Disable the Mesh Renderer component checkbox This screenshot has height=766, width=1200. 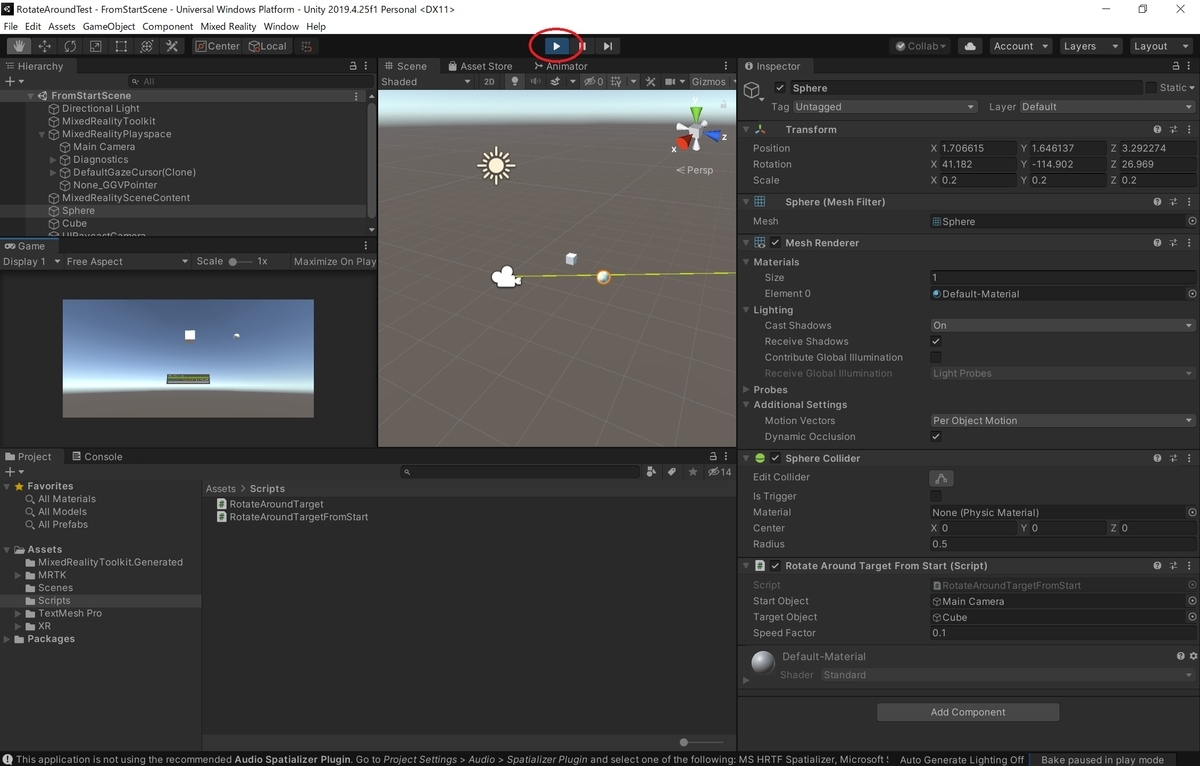pos(775,242)
